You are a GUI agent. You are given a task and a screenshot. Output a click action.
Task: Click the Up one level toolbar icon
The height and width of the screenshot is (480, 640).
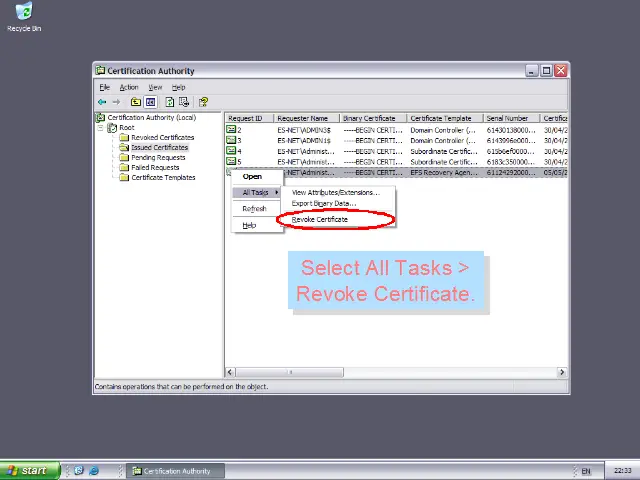click(136, 102)
